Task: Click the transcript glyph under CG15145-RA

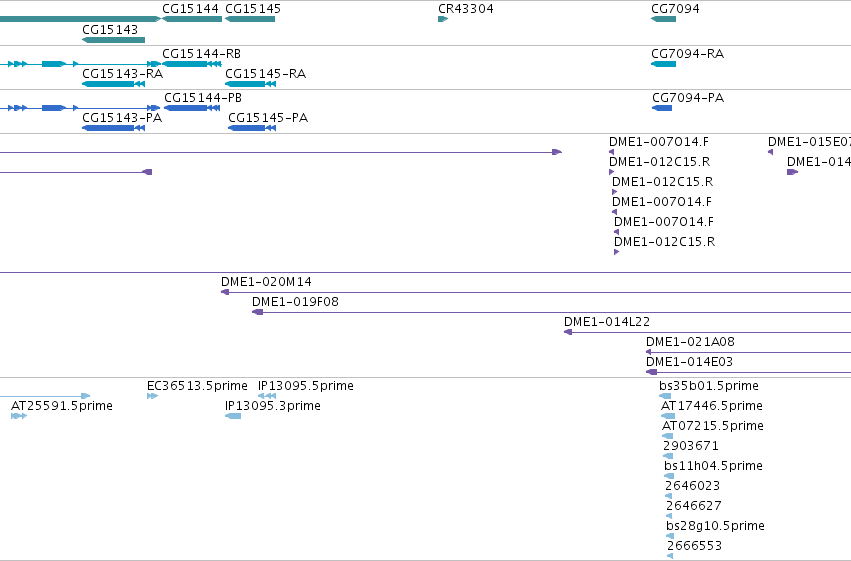Action: 251,84
